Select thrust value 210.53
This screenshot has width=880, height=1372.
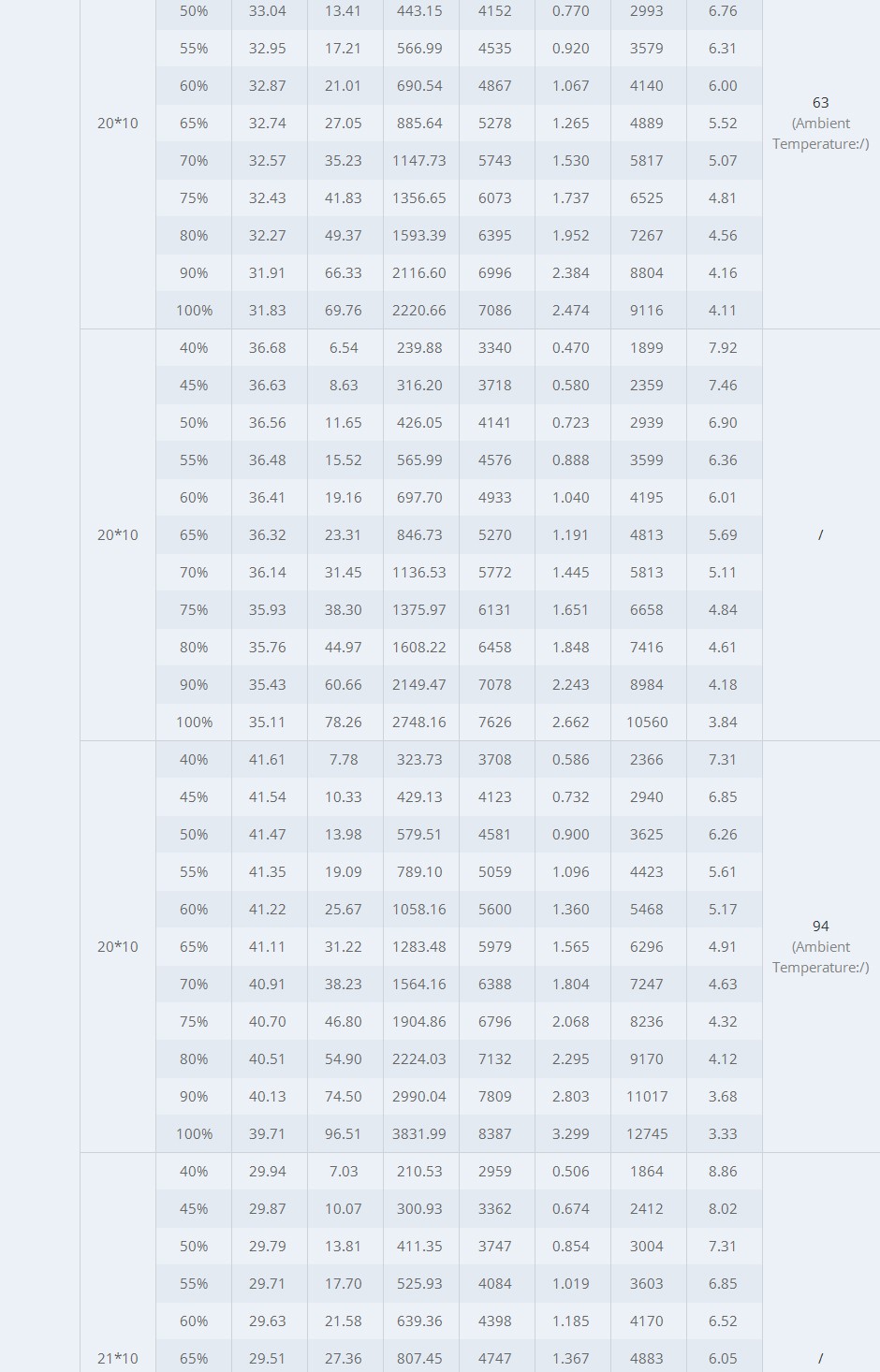(419, 1172)
